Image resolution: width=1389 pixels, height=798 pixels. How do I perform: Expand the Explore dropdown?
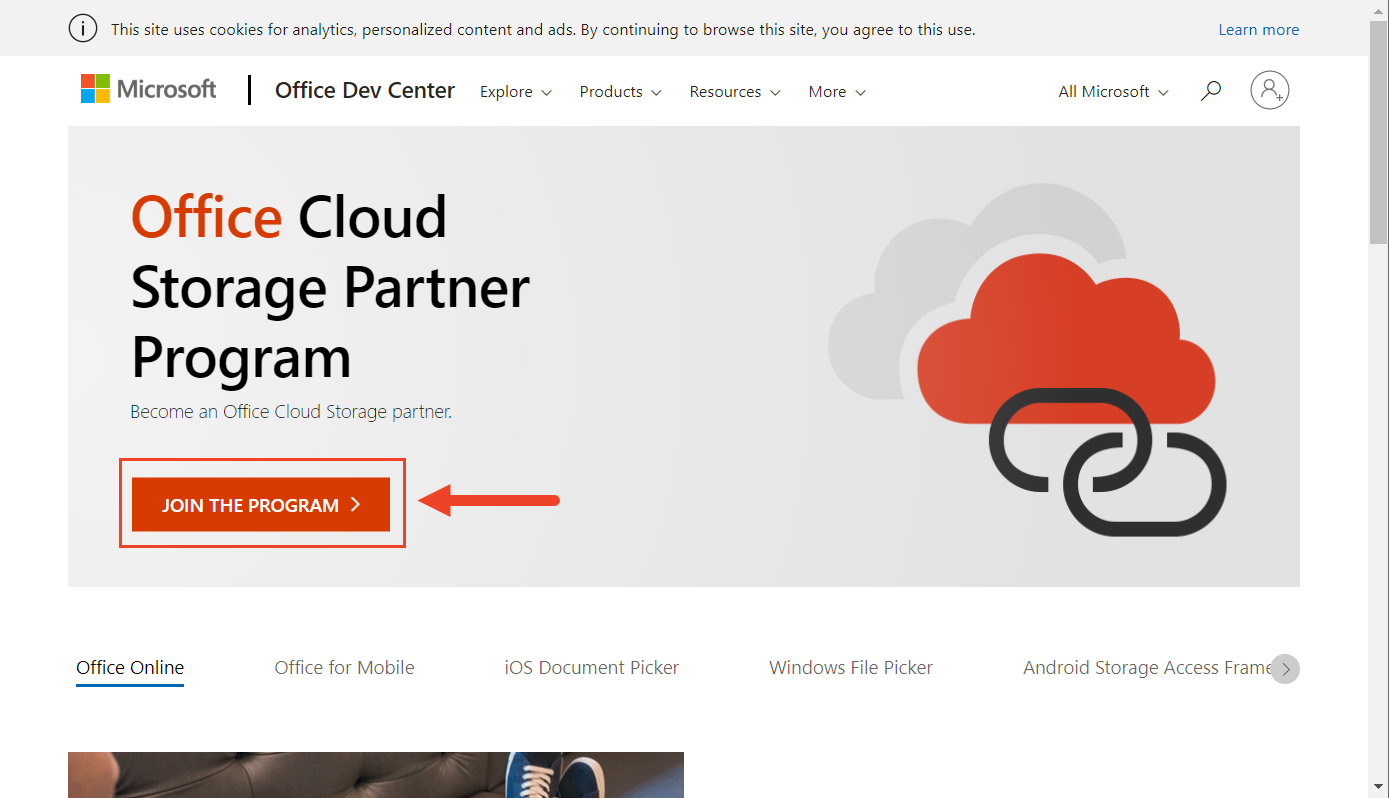click(x=515, y=91)
